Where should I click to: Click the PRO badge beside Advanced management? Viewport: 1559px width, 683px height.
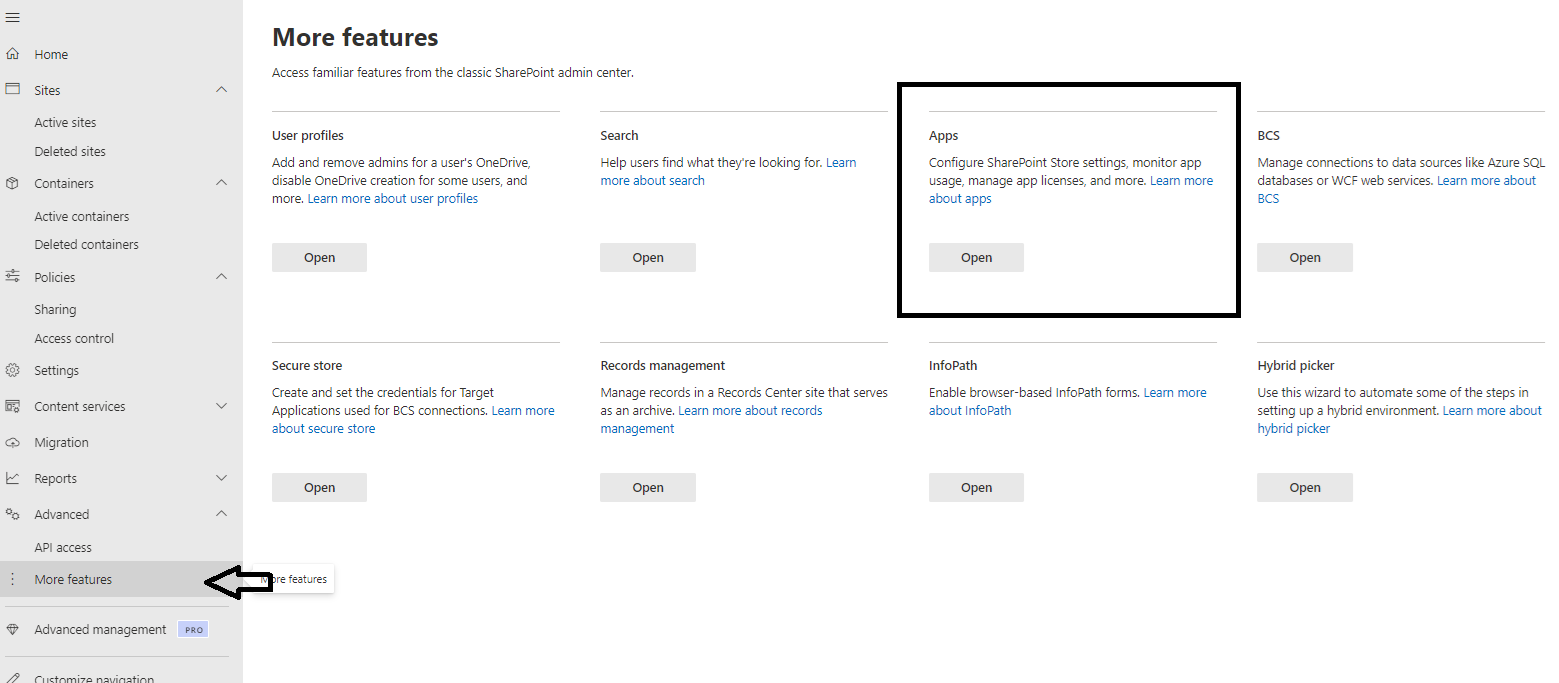[x=193, y=629]
